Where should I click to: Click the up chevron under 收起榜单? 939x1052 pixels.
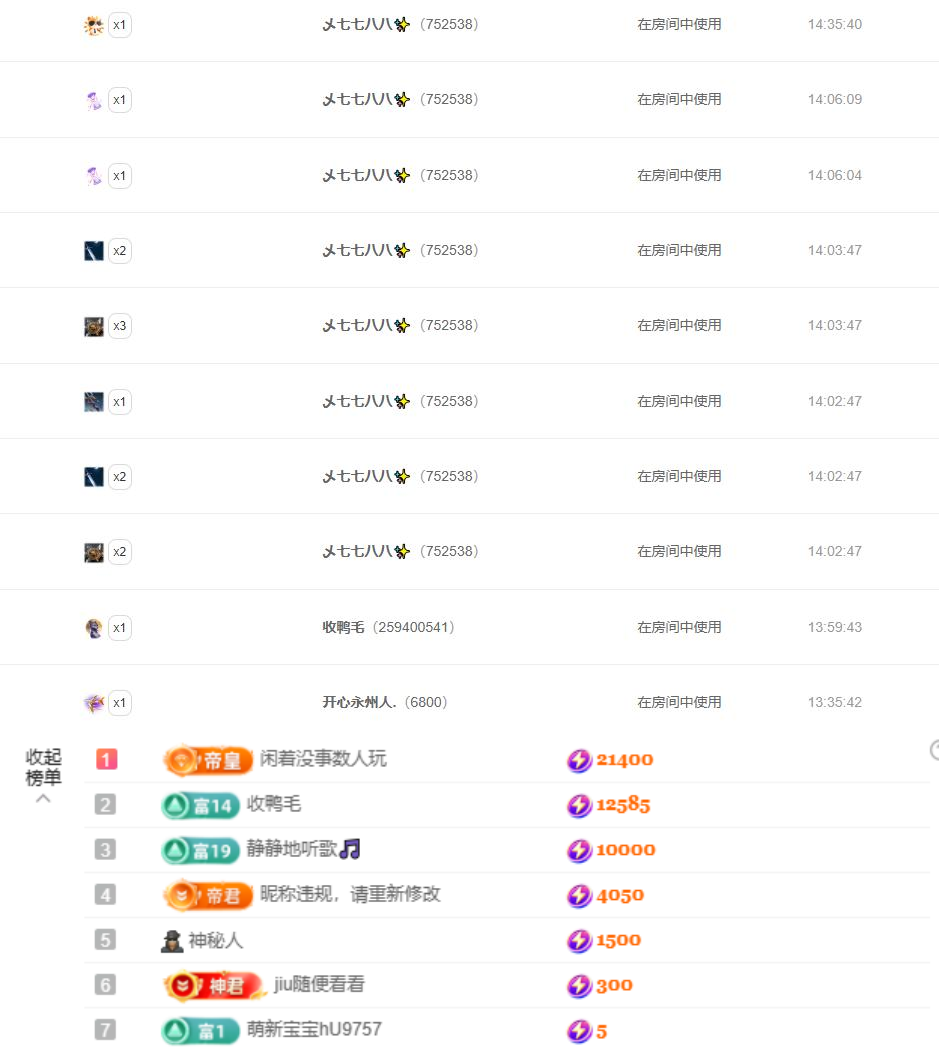click(x=43, y=799)
